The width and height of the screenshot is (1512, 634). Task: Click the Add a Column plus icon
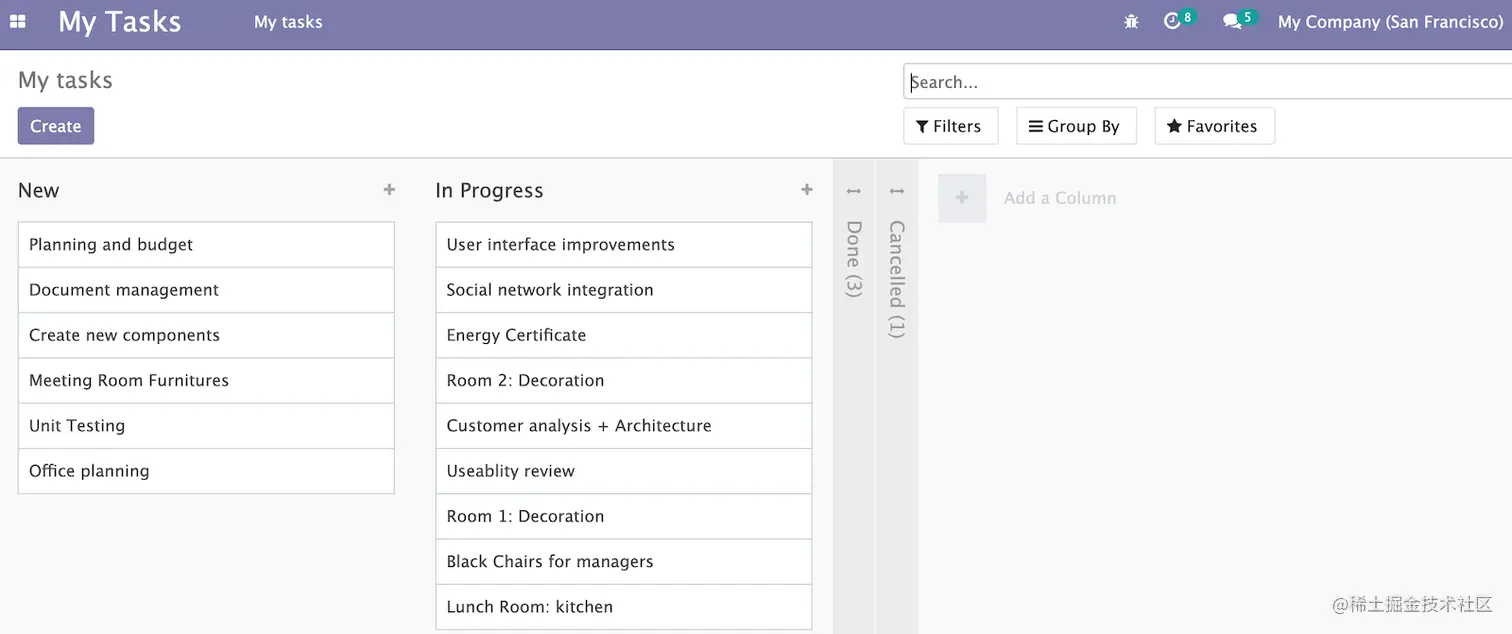point(962,198)
